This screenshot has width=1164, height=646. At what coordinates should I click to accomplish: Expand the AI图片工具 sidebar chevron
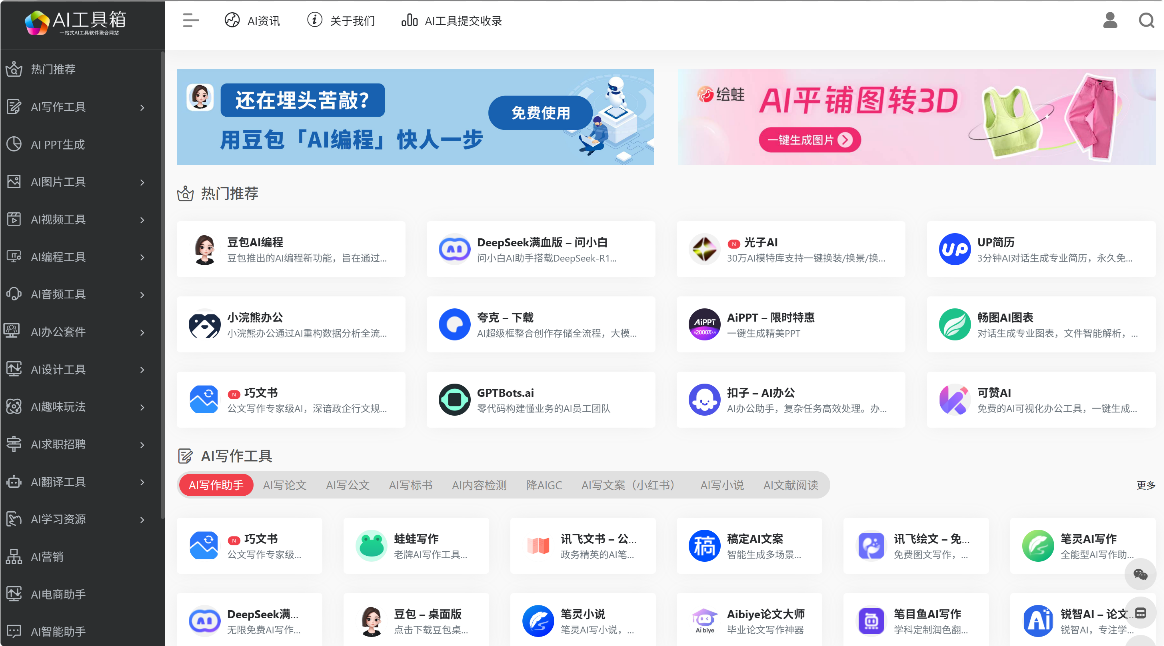pos(143,182)
